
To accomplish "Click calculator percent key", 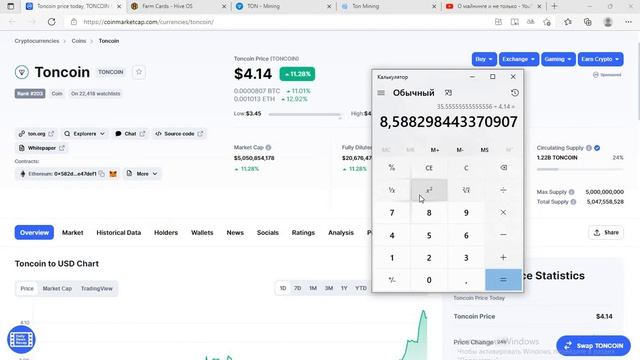I will 392,168.
